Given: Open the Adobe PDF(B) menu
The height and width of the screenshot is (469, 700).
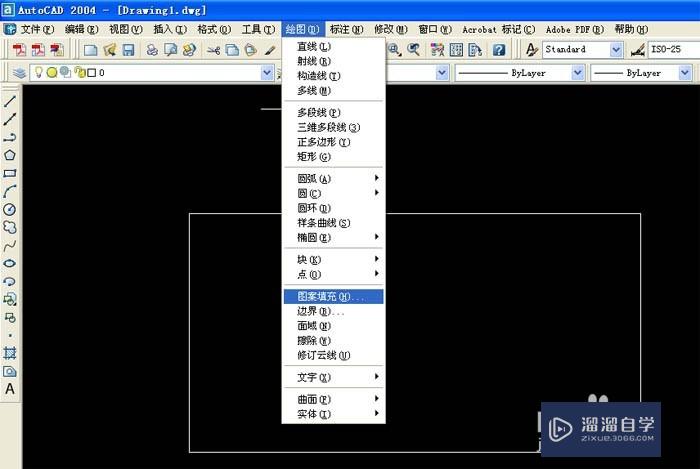Looking at the screenshot, I should click(x=575, y=29).
